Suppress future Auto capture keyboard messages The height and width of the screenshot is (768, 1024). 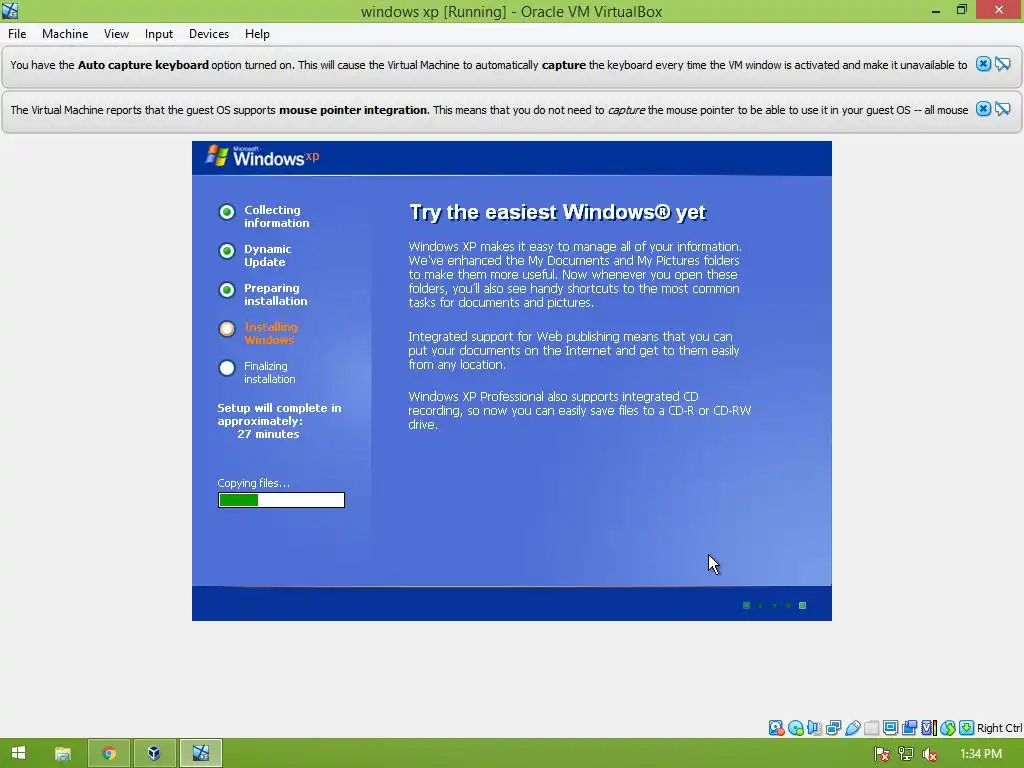1002,64
